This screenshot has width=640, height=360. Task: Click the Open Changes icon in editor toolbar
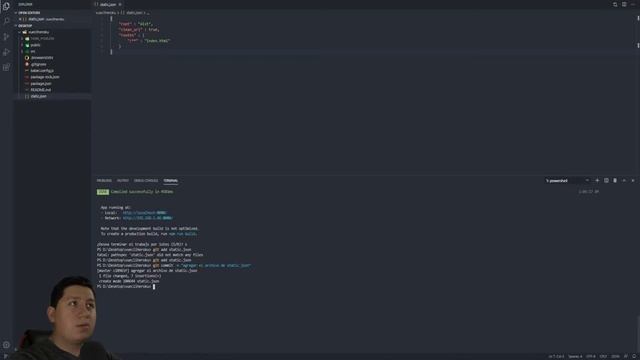(615, 4)
